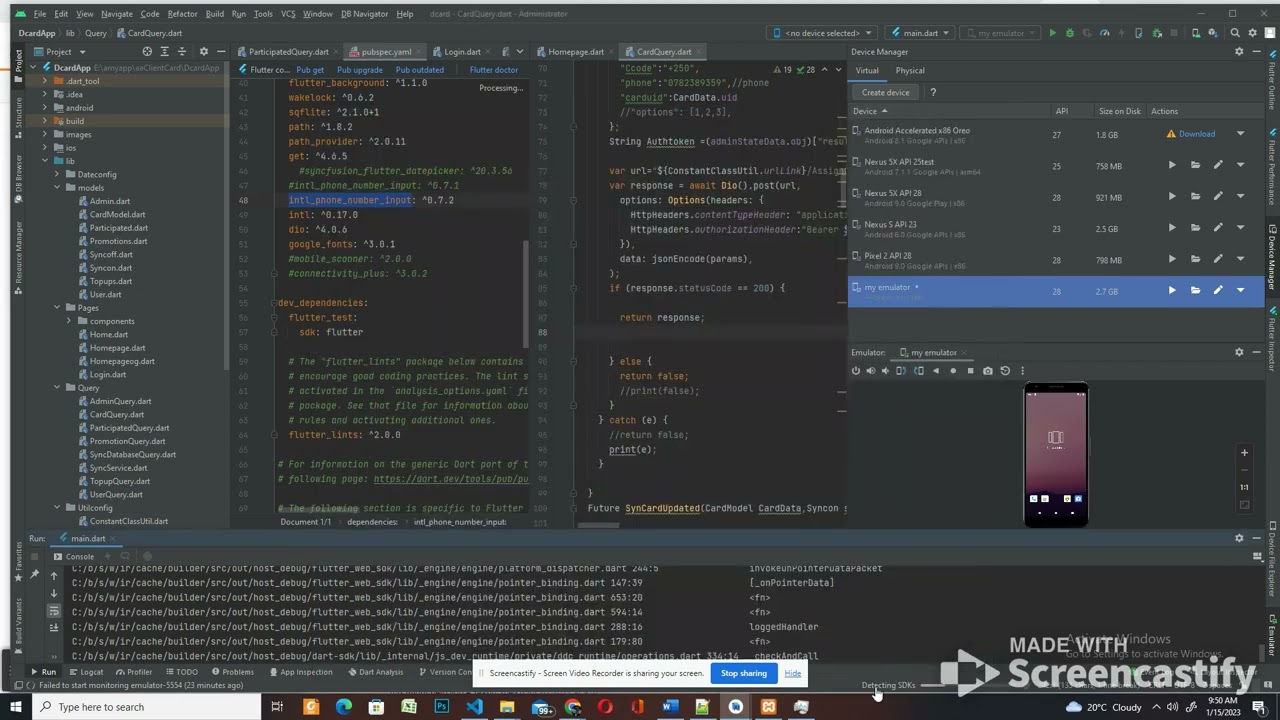Image resolution: width=1280 pixels, height=720 pixels.
Task: Launch Nexus 5X API 25test emulator play icon
Action: pos(1172,166)
